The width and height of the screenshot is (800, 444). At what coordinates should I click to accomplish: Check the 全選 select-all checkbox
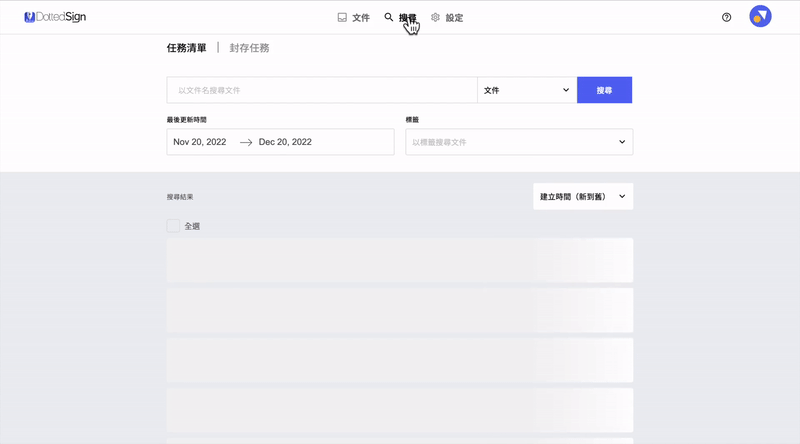173,226
